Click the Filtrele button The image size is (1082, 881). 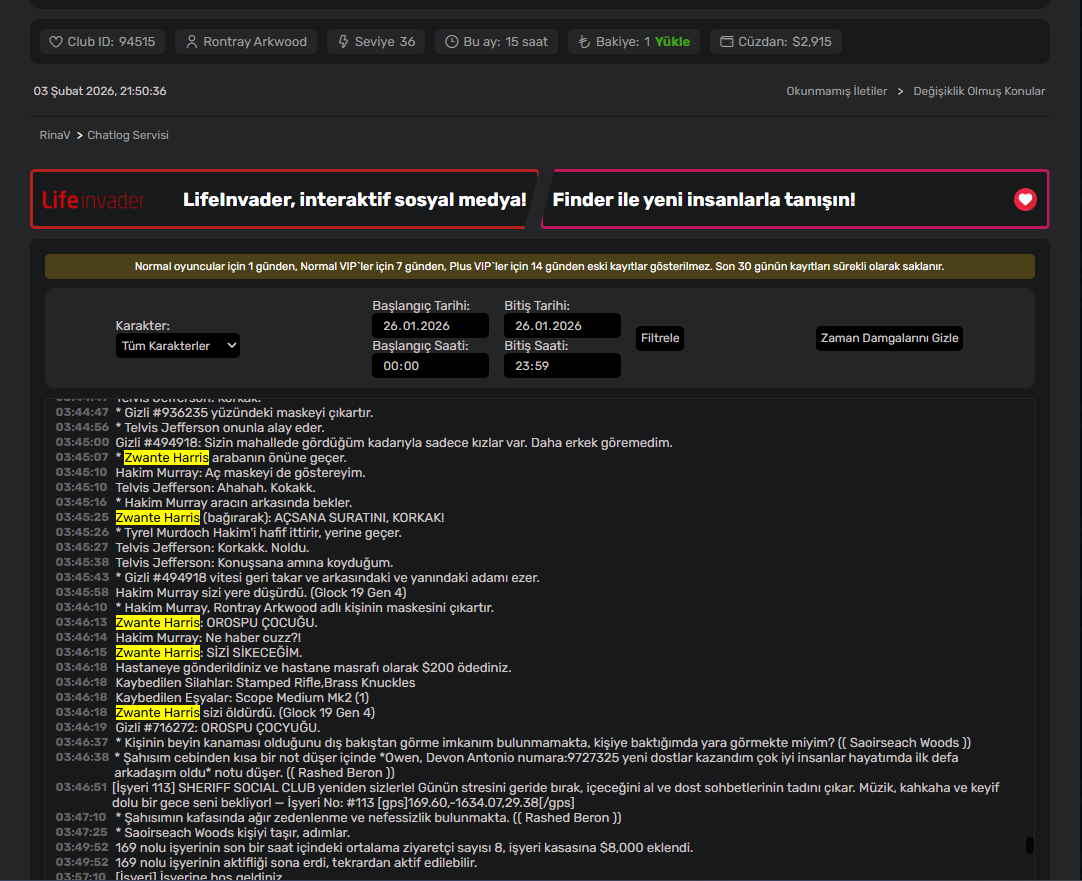(660, 338)
